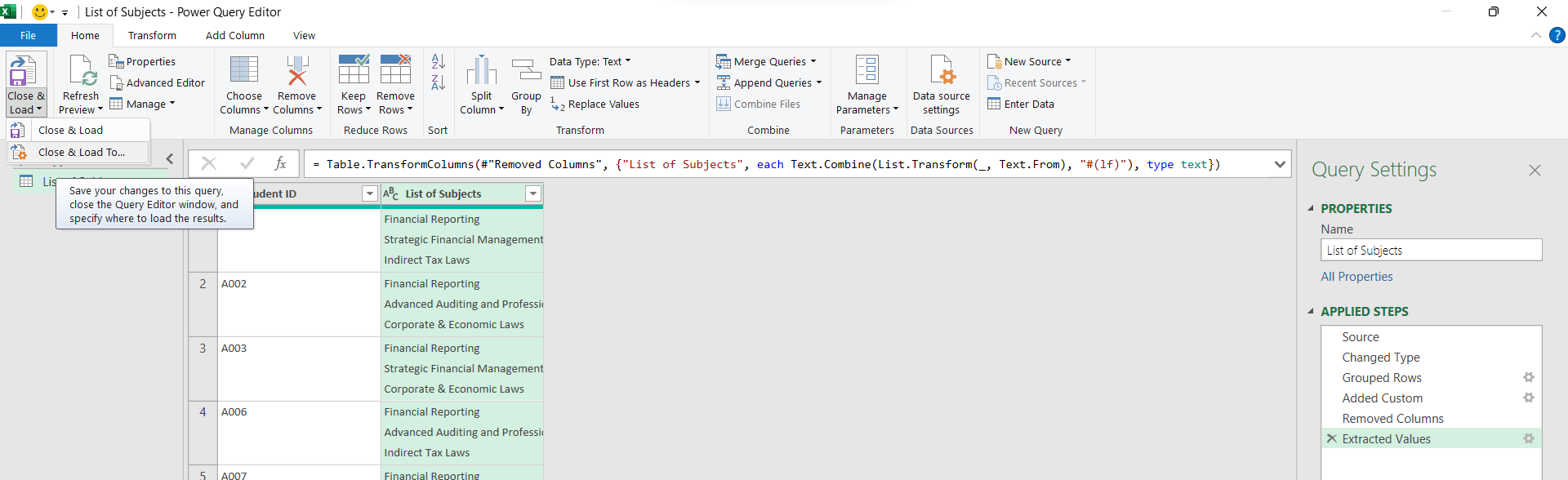
Task: Open Student ID column filter dropdown
Action: [370, 193]
